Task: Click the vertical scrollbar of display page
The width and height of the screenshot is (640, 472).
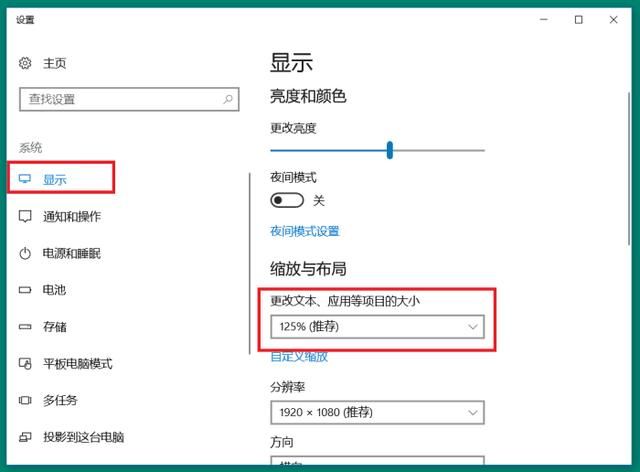Action: [629, 169]
